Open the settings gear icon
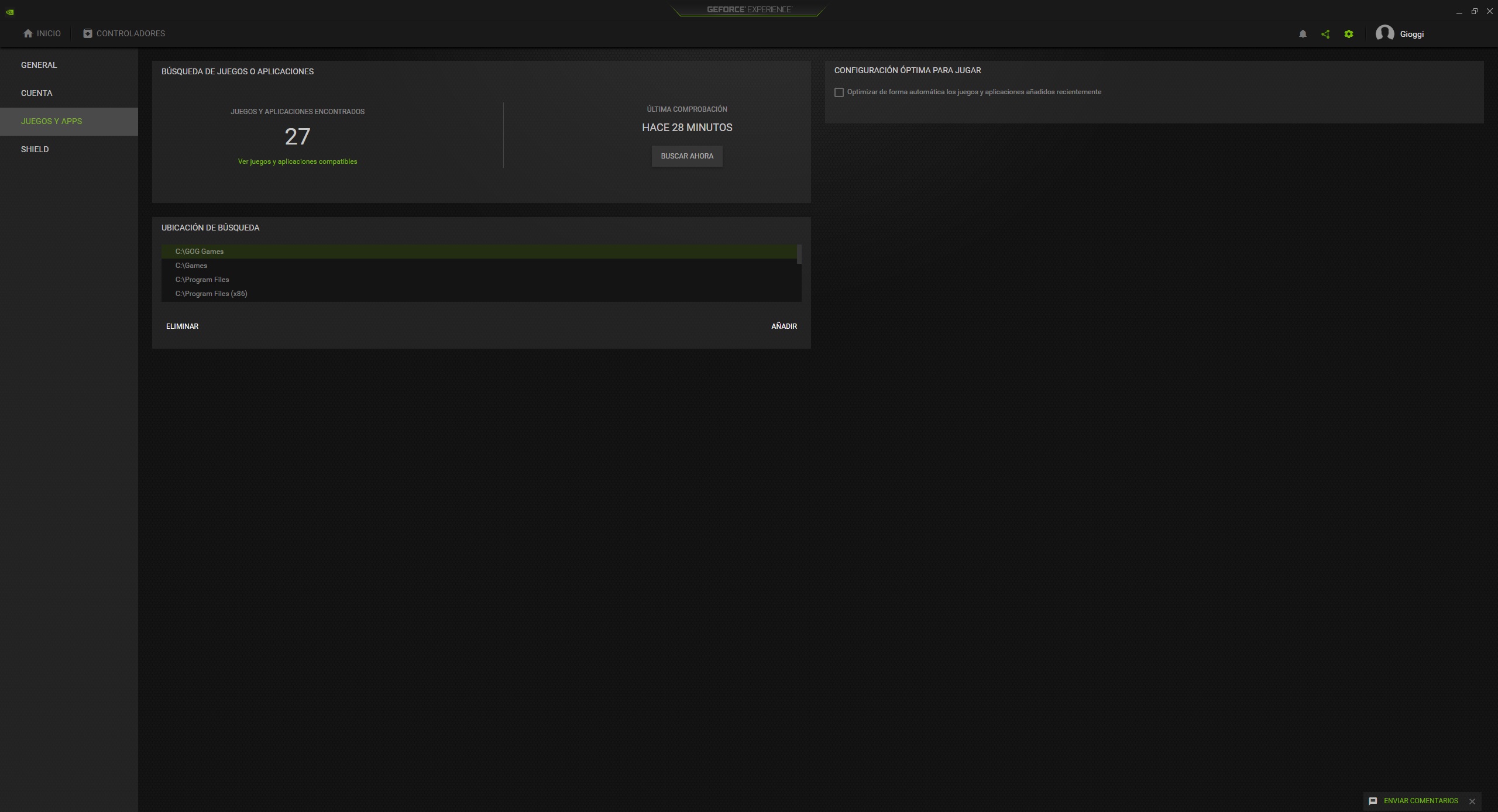Image resolution: width=1498 pixels, height=812 pixels. tap(1349, 34)
